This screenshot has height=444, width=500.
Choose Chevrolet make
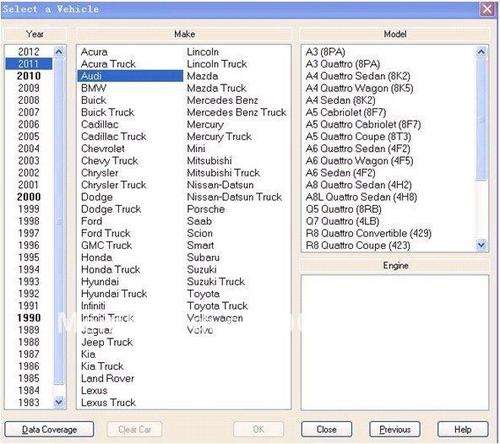pos(103,149)
